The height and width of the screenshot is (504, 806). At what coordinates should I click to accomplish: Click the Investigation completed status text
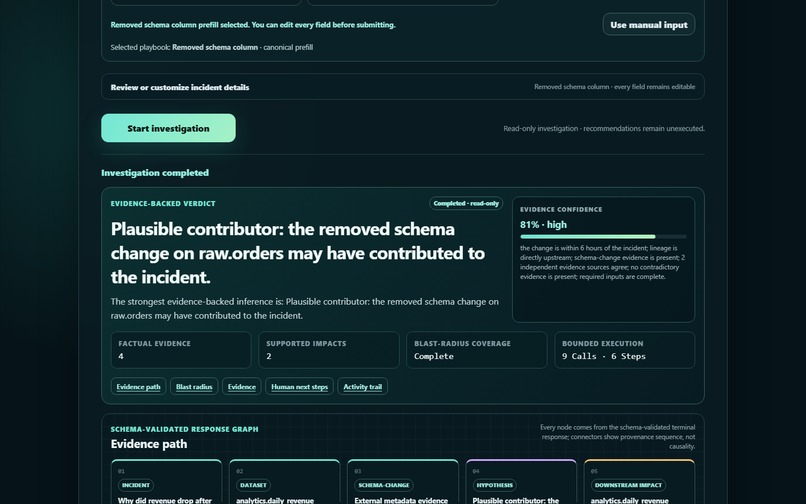[x=155, y=173]
